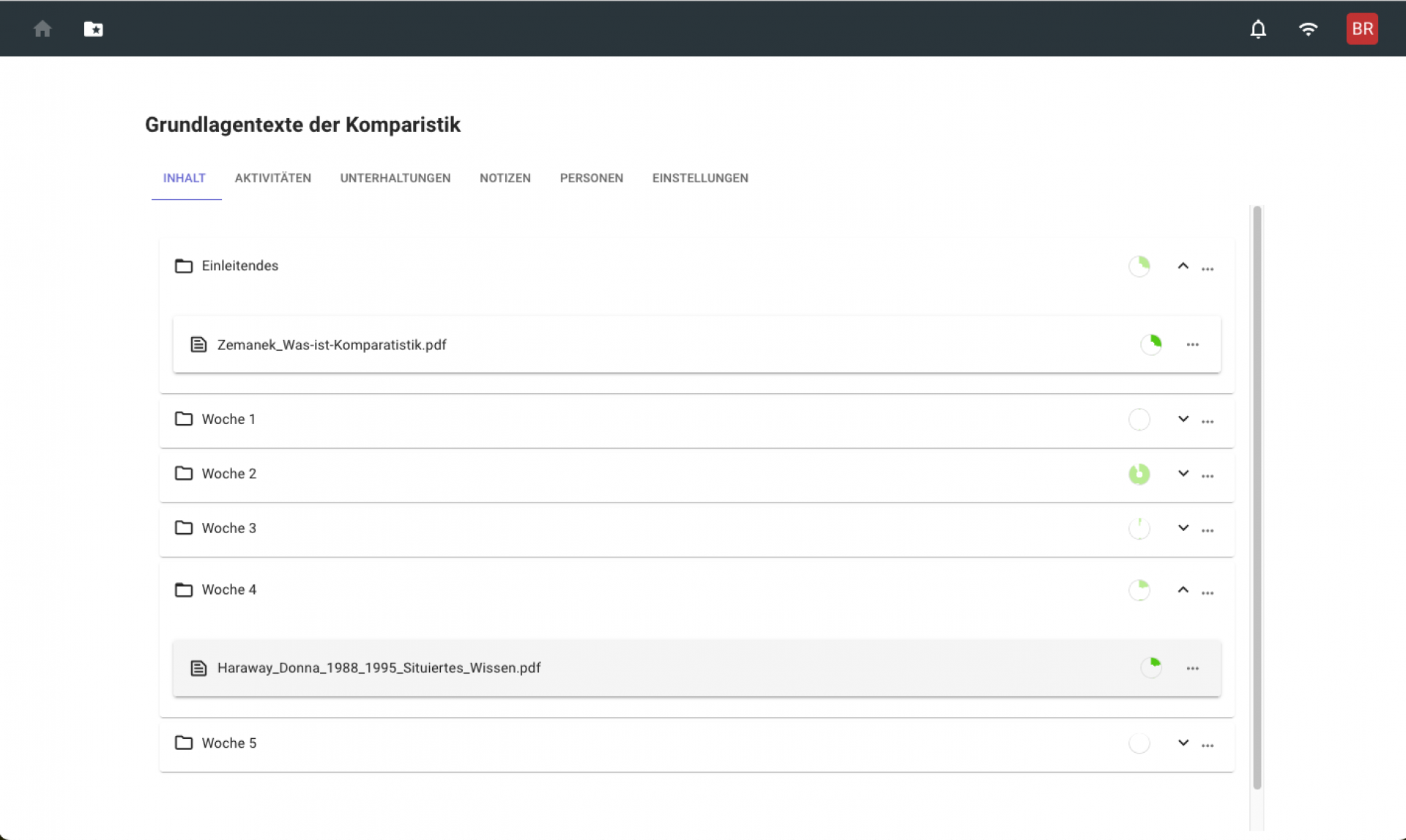
Task: Click the Woche 5 folder icon
Action: tap(184, 743)
